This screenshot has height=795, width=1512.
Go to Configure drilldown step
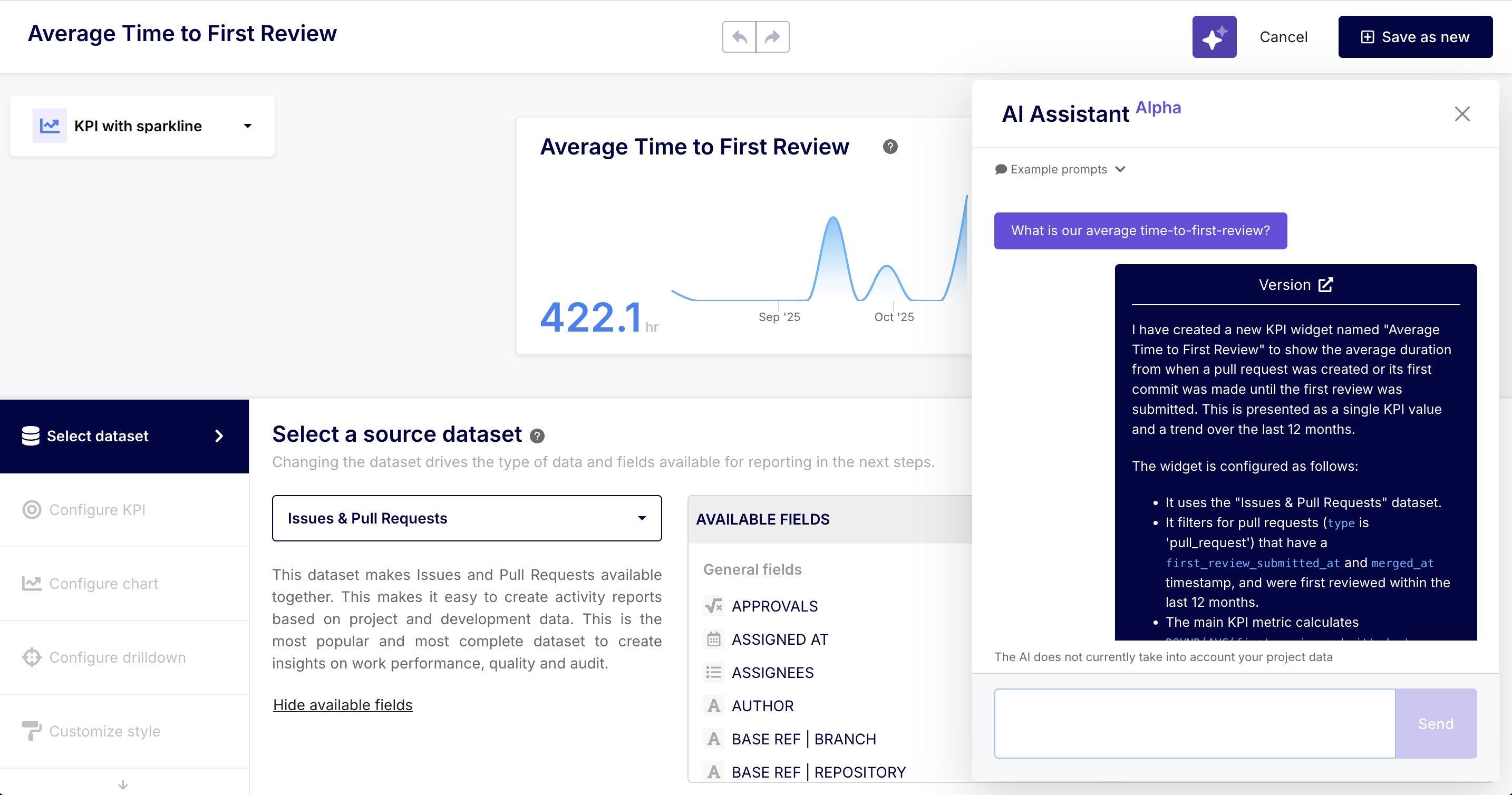pos(118,657)
